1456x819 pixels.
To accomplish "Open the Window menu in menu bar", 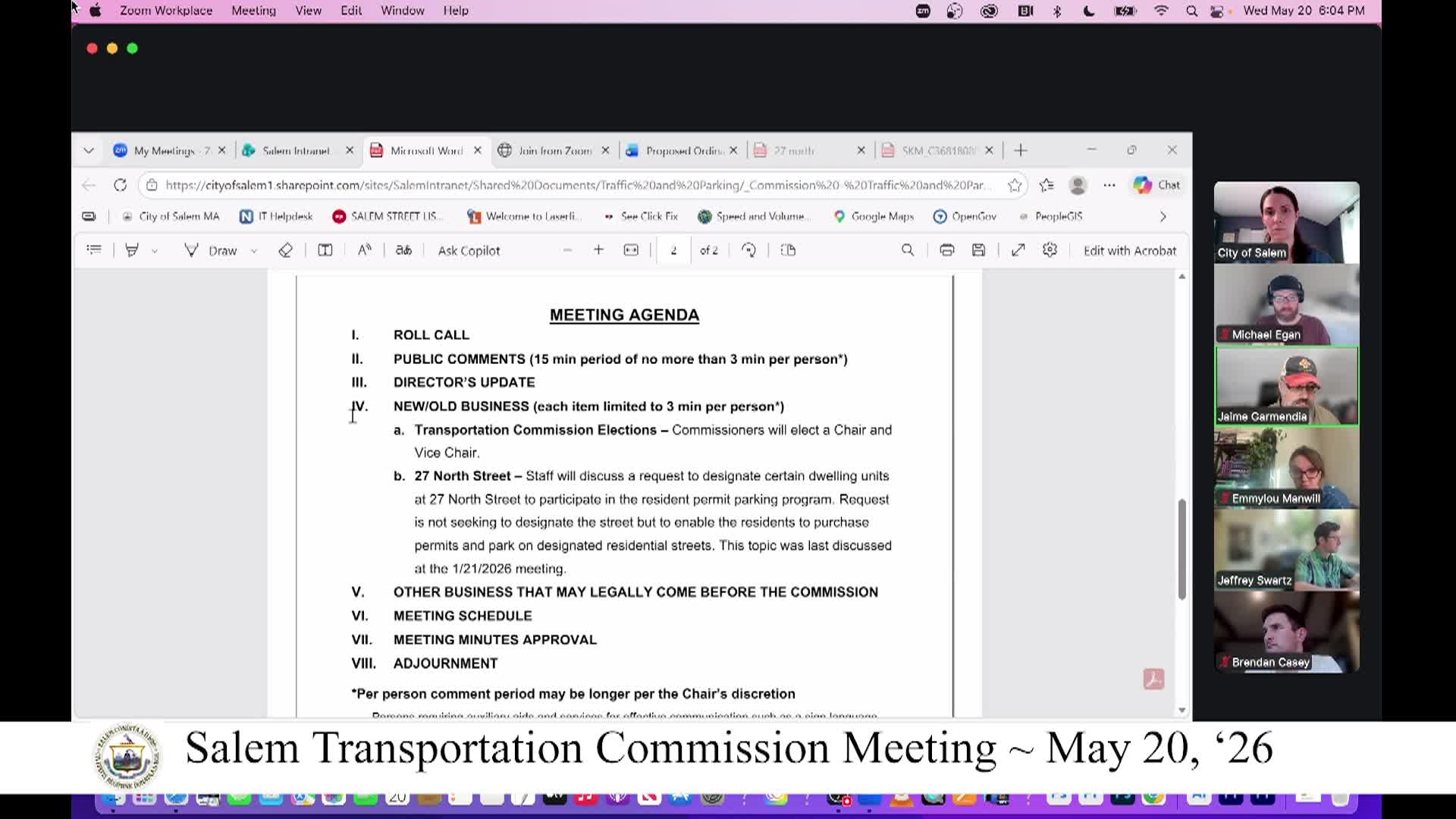I will [x=402, y=11].
